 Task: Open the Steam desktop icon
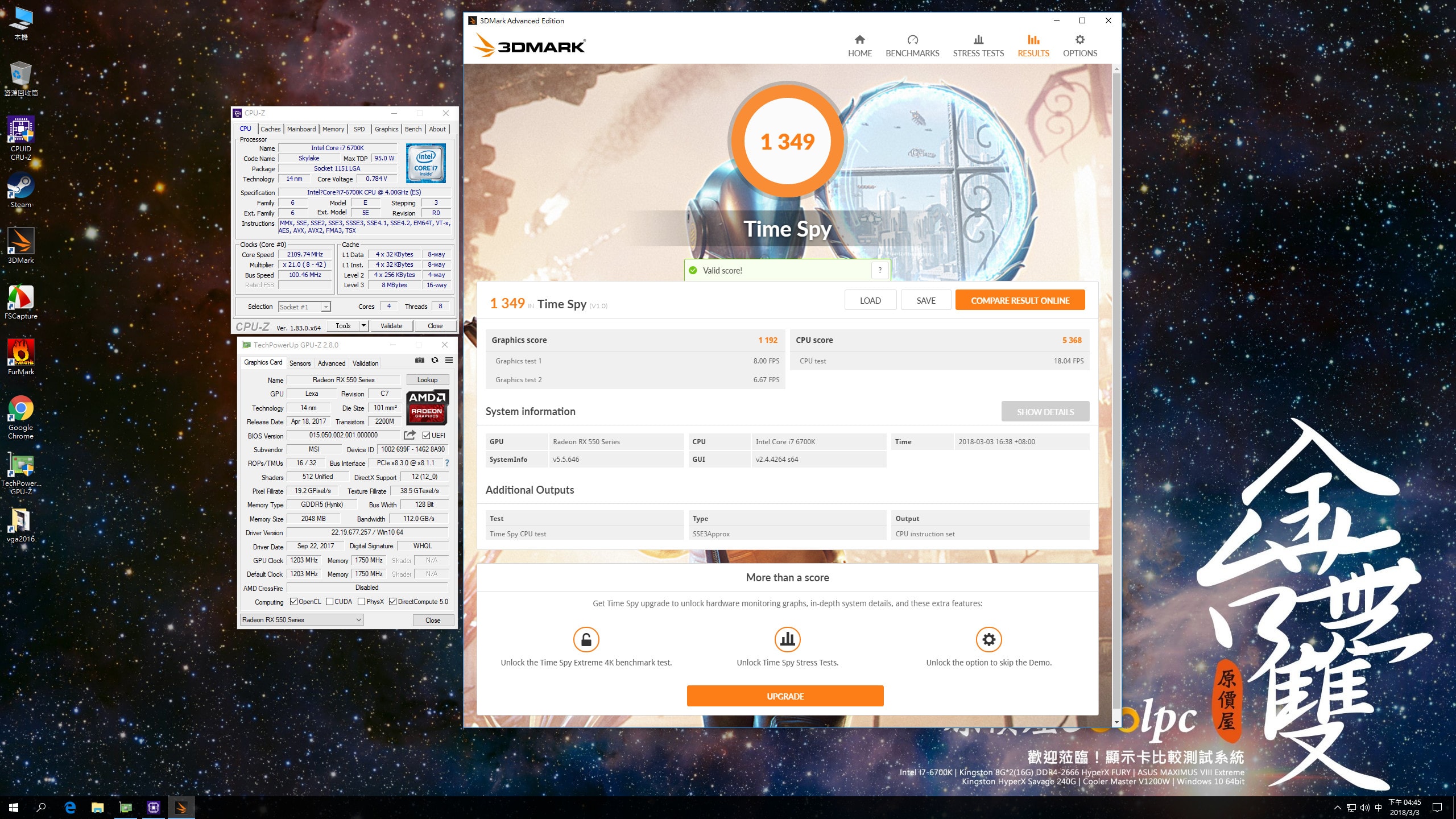21,191
